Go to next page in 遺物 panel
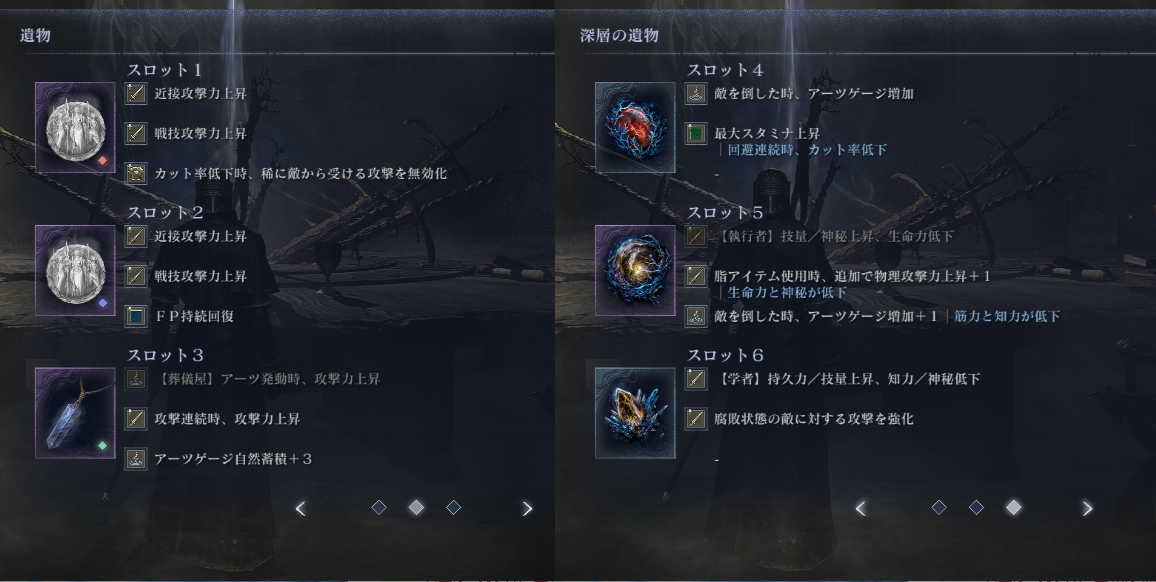 527,508
